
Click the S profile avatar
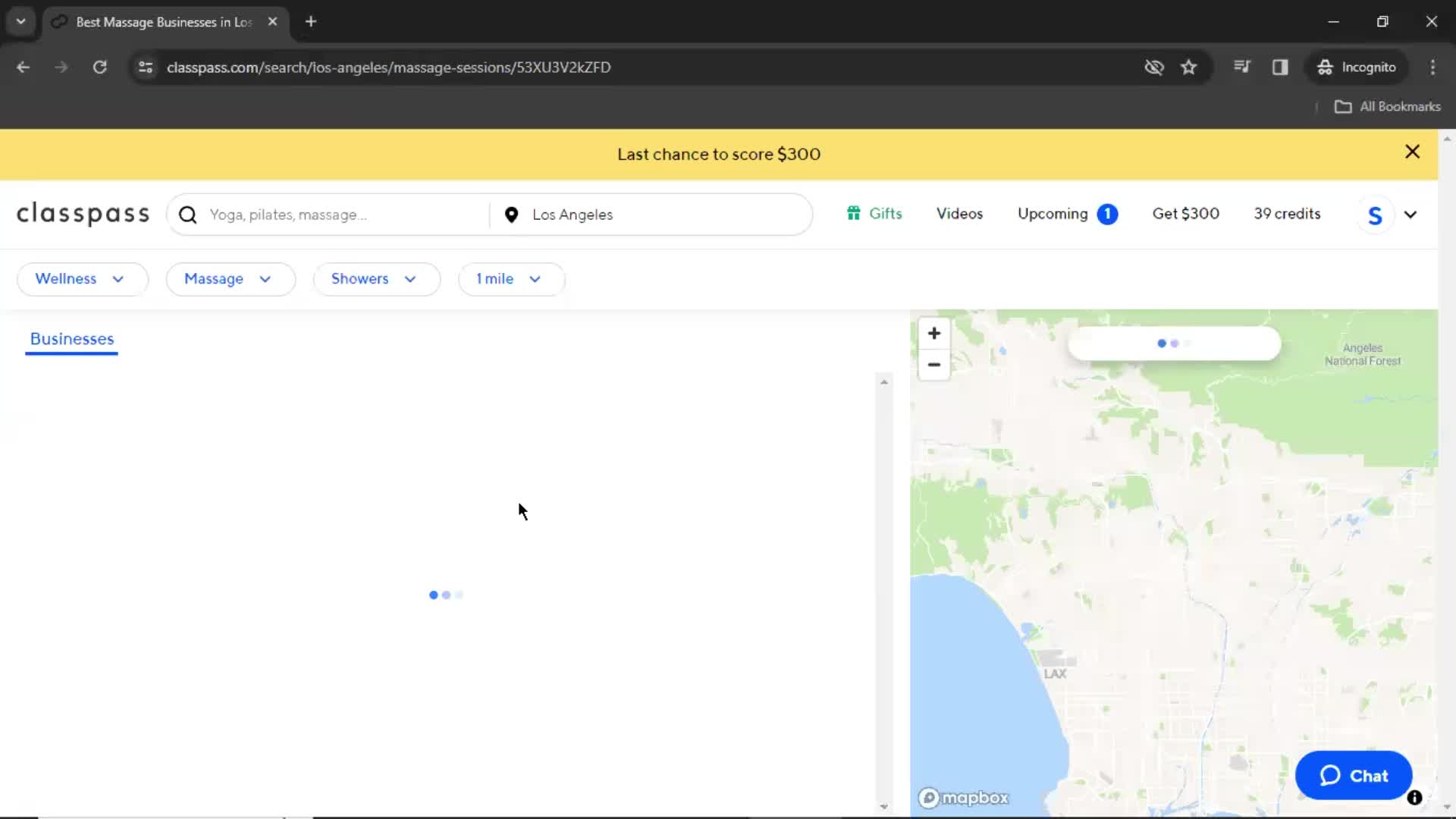[1375, 215]
